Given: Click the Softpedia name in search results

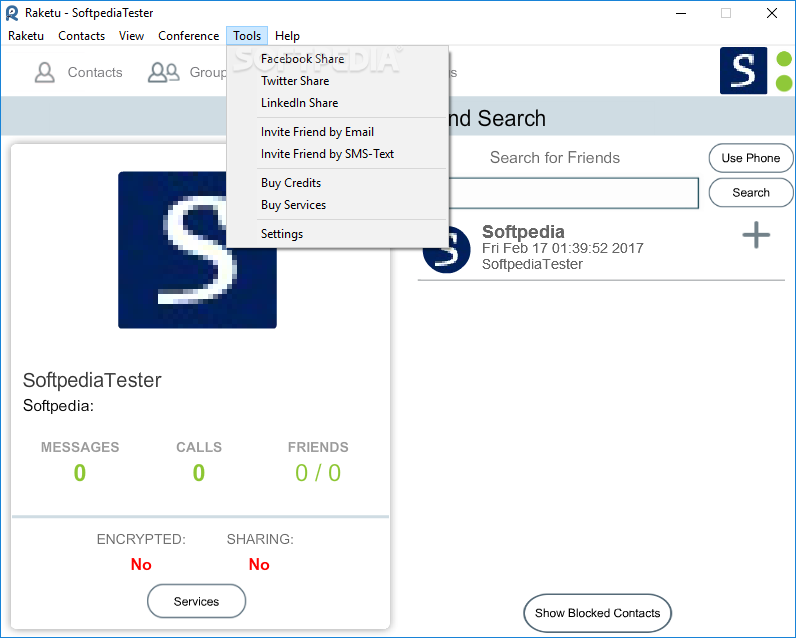Looking at the screenshot, I should click(523, 232).
